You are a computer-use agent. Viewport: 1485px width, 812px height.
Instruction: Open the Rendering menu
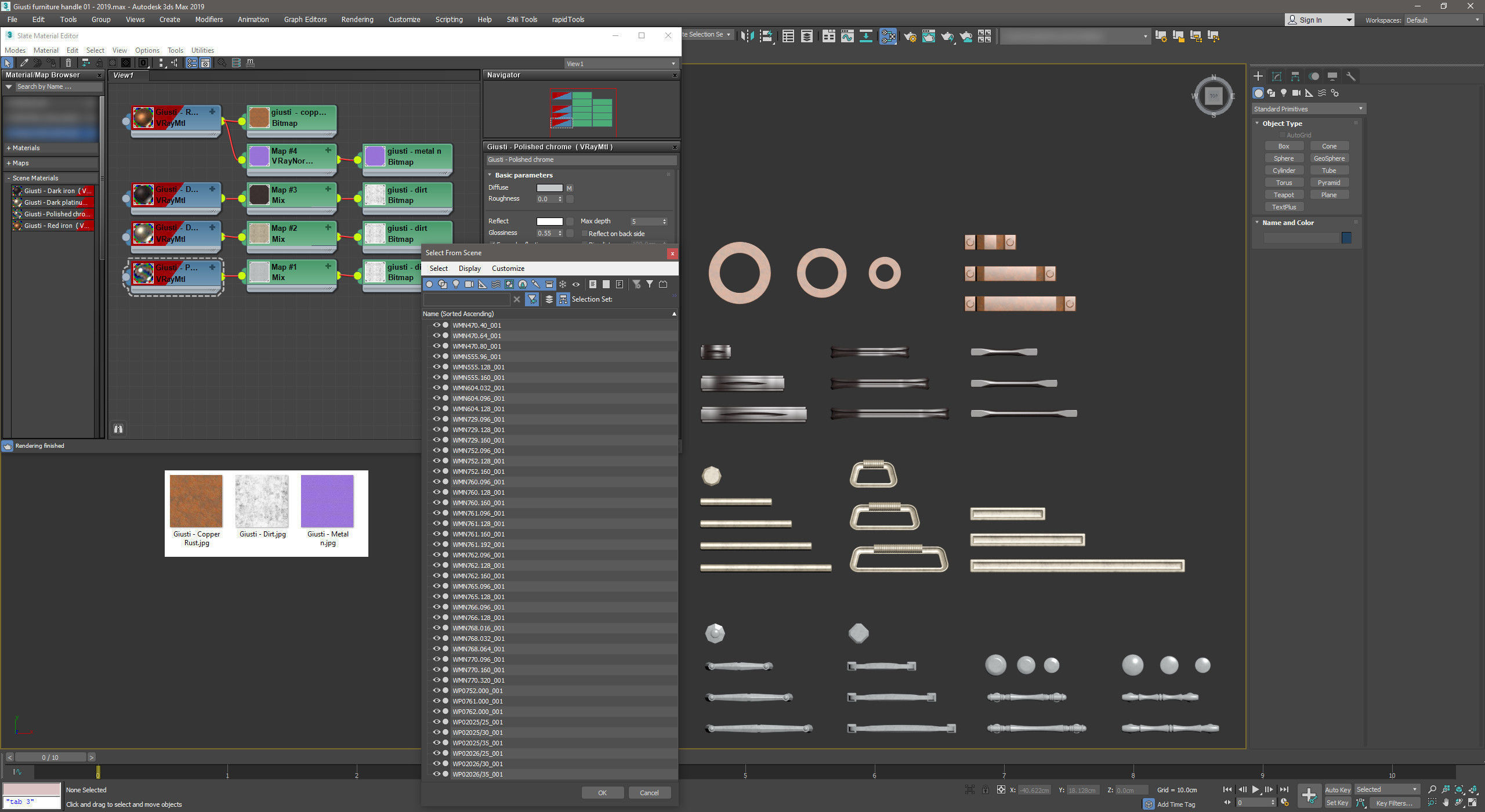point(357,19)
